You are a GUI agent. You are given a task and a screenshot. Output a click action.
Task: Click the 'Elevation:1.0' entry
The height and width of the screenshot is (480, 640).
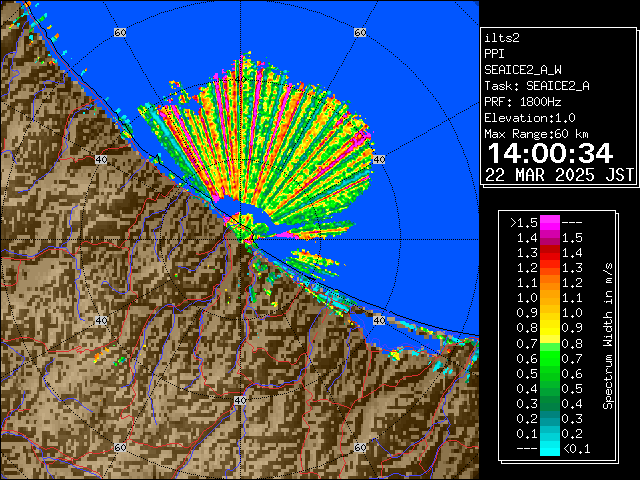click(x=529, y=118)
